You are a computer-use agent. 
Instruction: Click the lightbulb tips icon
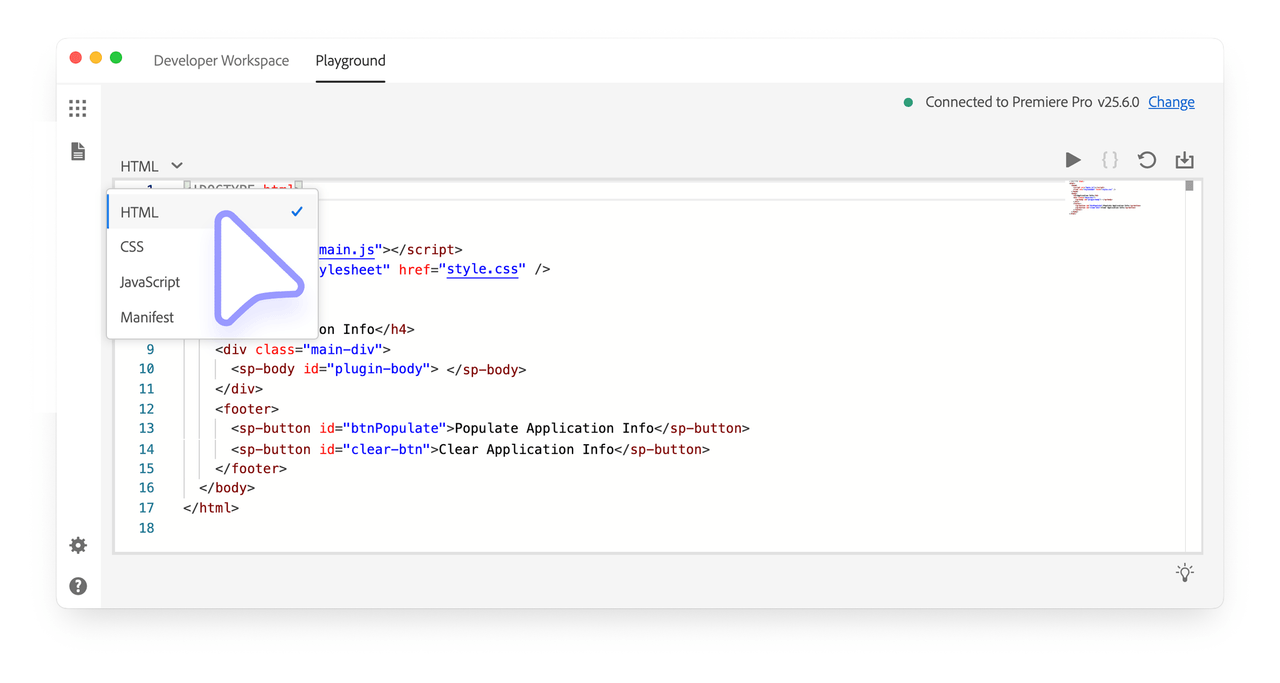(1184, 572)
